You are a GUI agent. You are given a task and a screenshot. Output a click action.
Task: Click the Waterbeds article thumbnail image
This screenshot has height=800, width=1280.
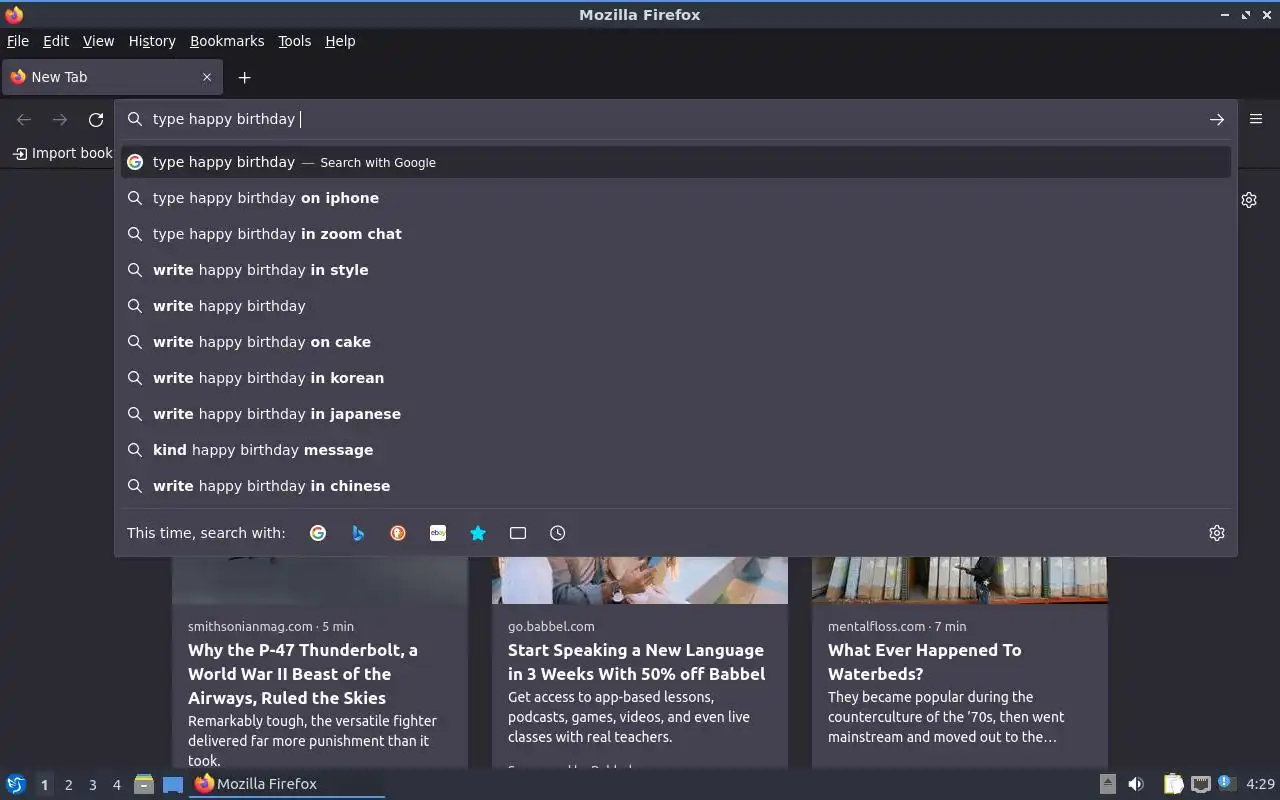pyautogui.click(x=960, y=580)
